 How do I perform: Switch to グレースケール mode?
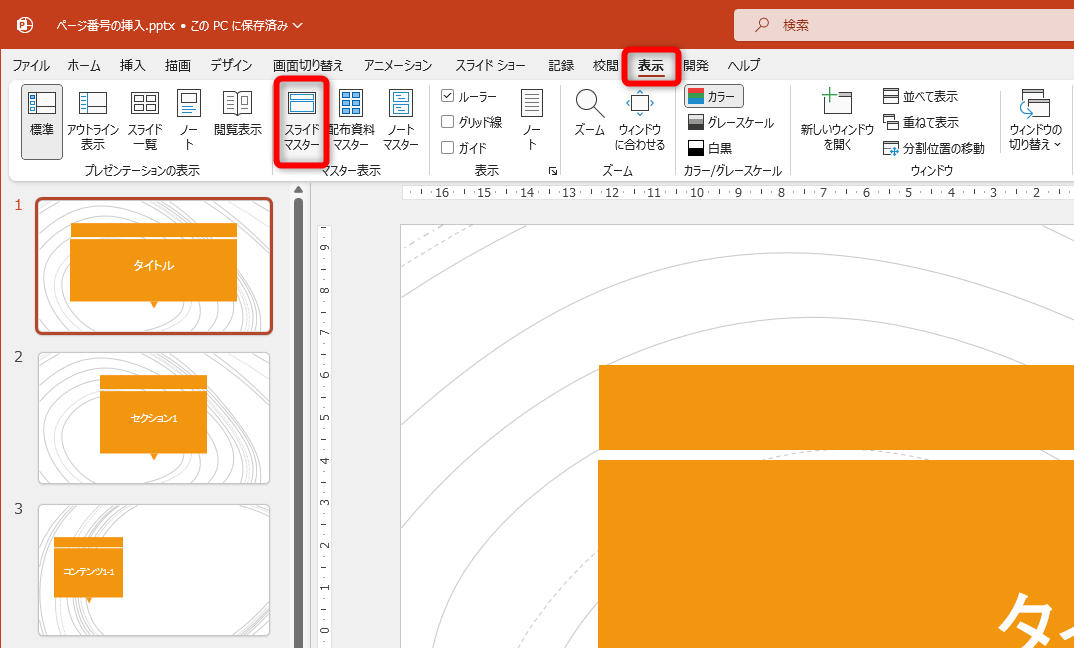(730, 123)
